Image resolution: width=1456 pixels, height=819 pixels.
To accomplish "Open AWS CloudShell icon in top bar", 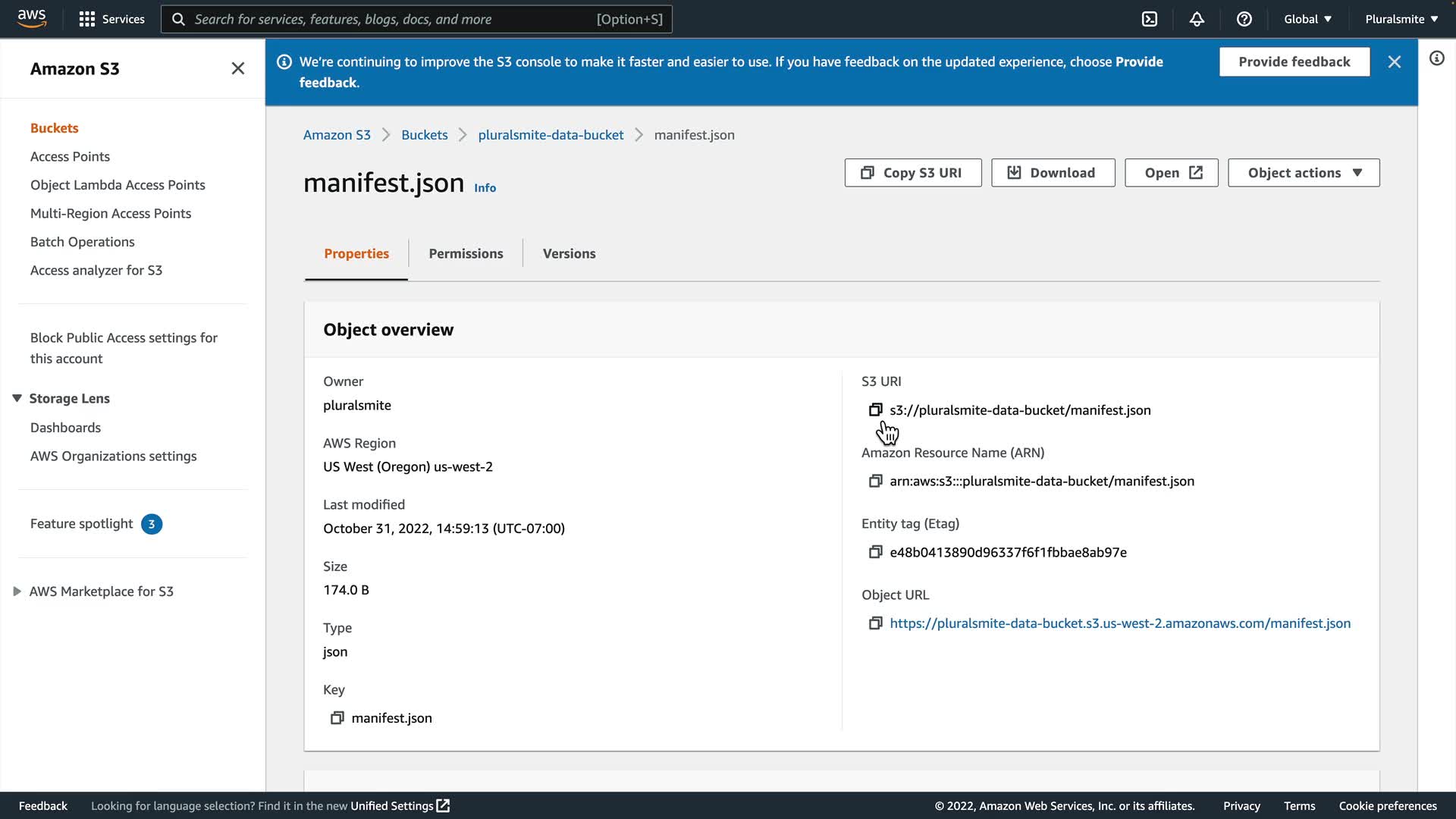I will (1150, 19).
